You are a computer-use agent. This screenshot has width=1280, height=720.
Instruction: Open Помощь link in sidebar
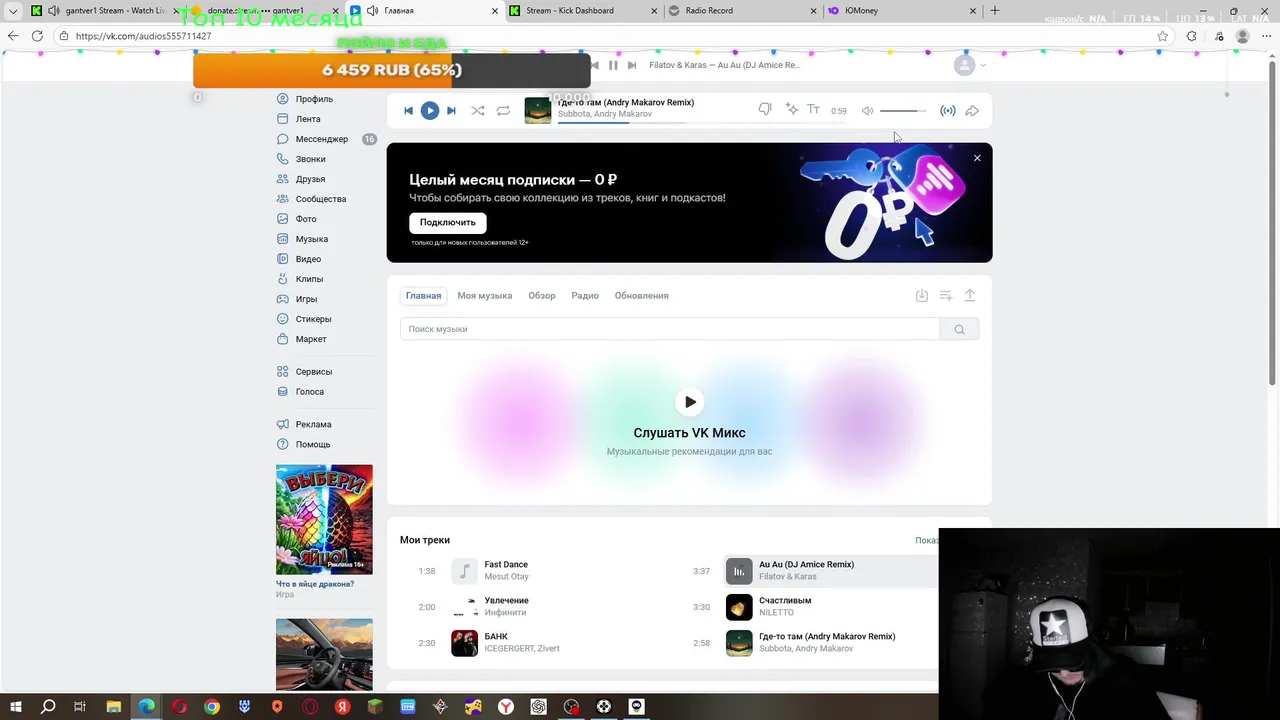(313, 444)
